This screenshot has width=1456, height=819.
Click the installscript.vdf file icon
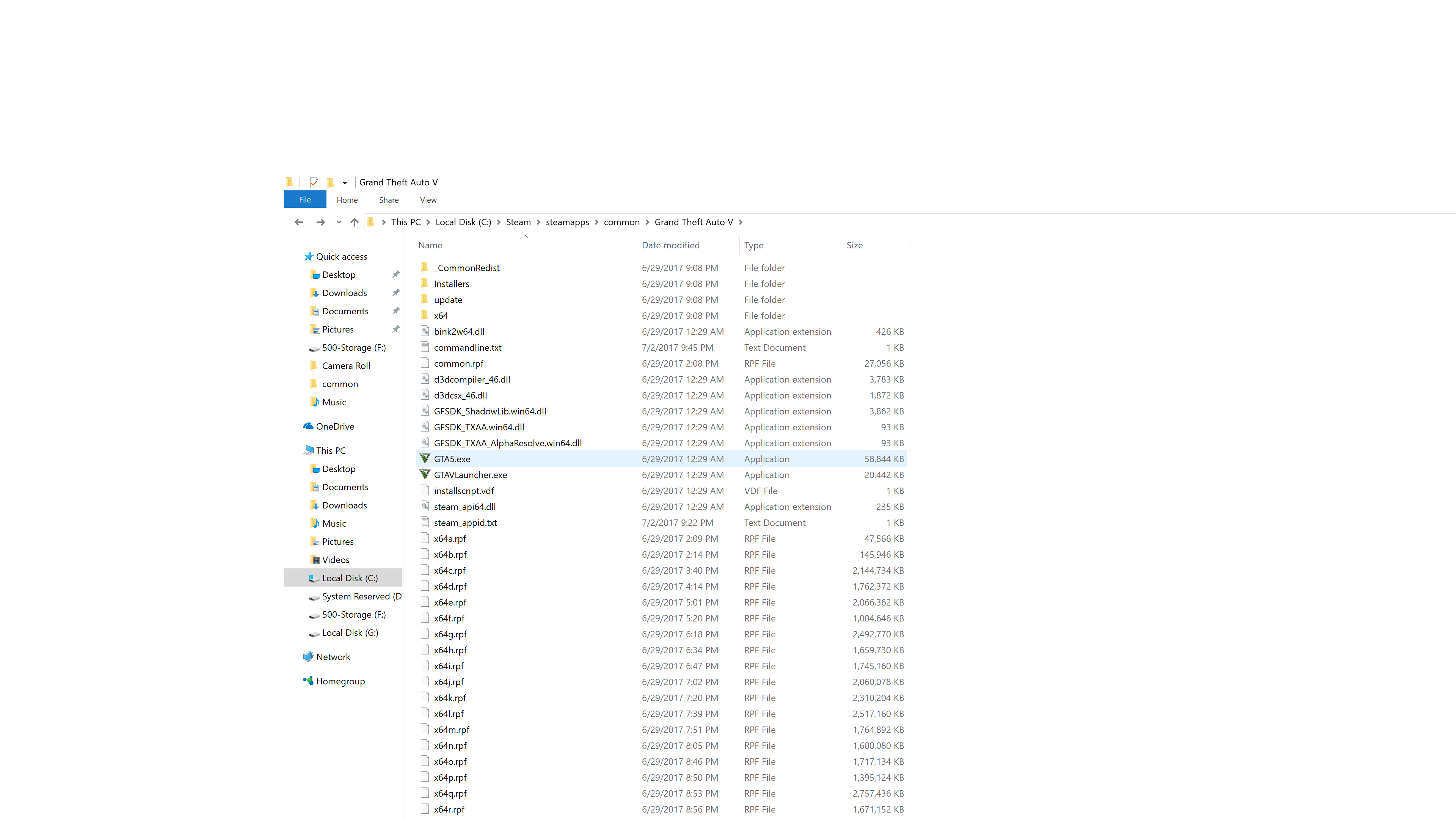pos(425,491)
